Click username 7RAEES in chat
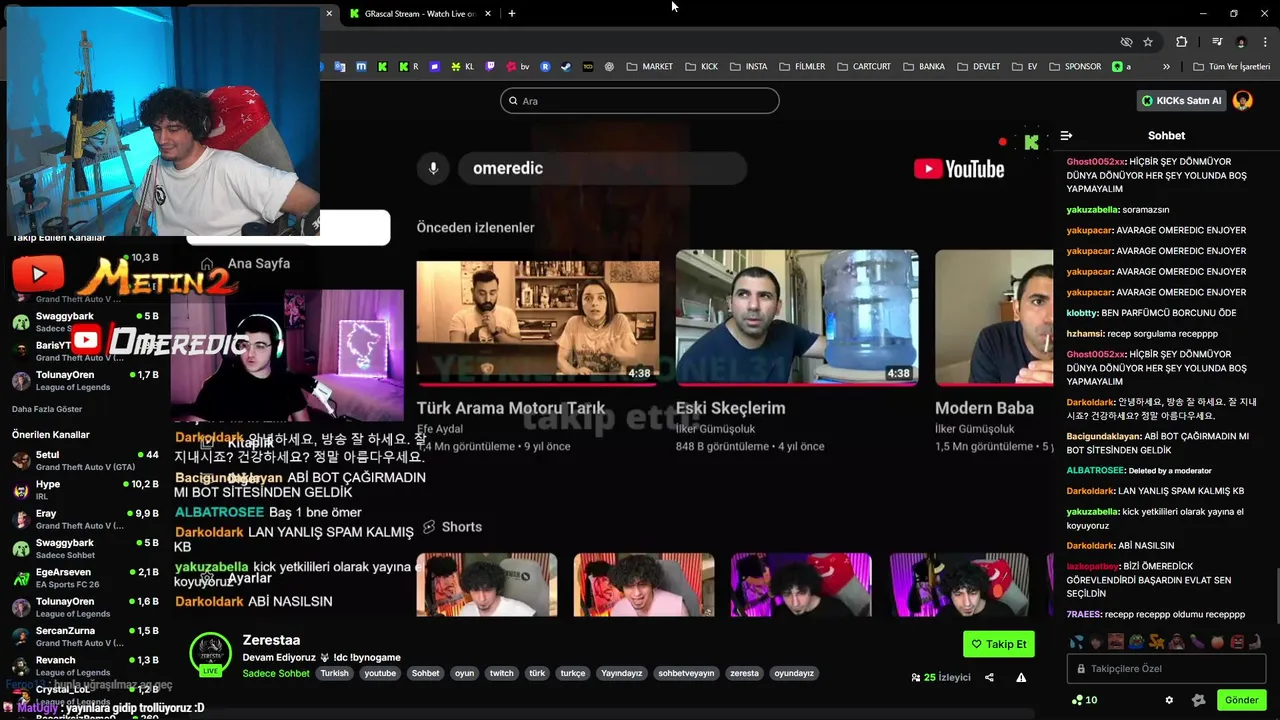The height and width of the screenshot is (720, 1280). tap(1082, 615)
